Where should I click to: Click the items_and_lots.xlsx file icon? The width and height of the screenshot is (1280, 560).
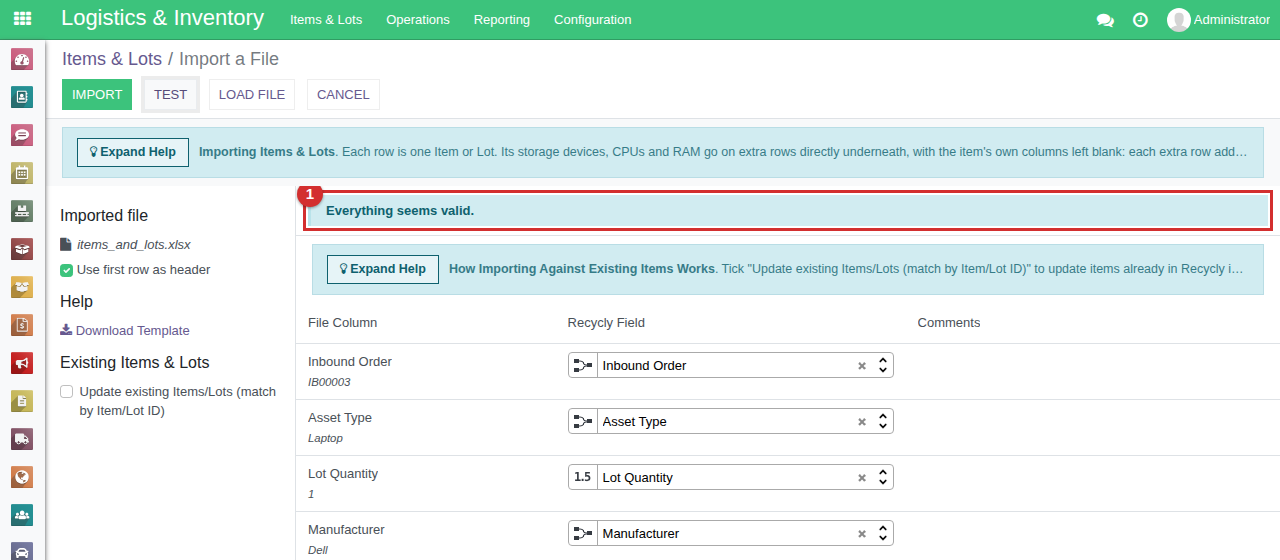pyautogui.click(x=66, y=244)
